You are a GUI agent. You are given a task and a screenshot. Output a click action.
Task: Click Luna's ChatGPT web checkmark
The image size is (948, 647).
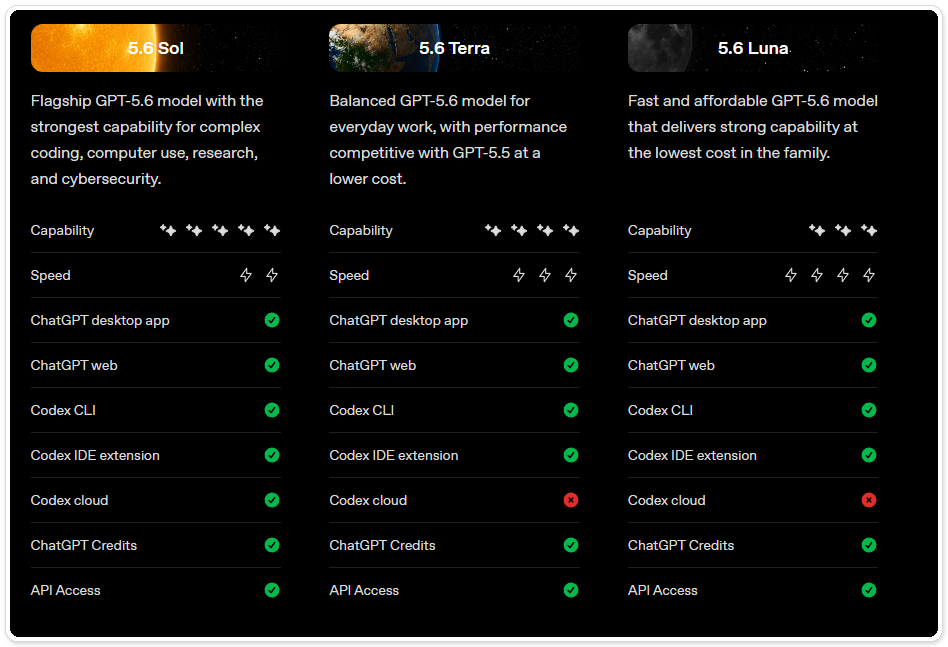[x=869, y=365]
